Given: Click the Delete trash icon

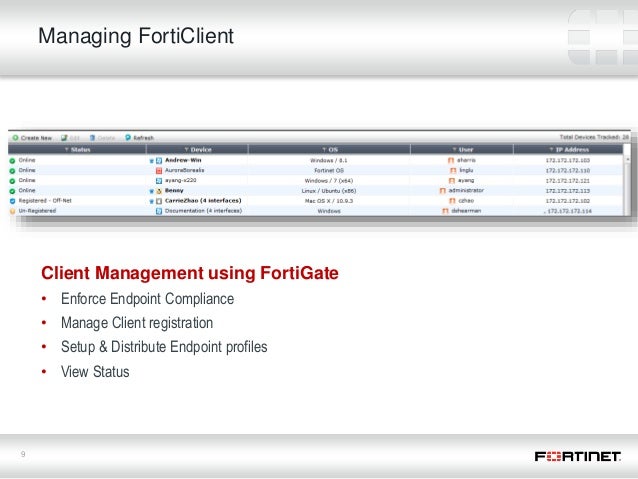Looking at the screenshot, I should [x=92, y=138].
